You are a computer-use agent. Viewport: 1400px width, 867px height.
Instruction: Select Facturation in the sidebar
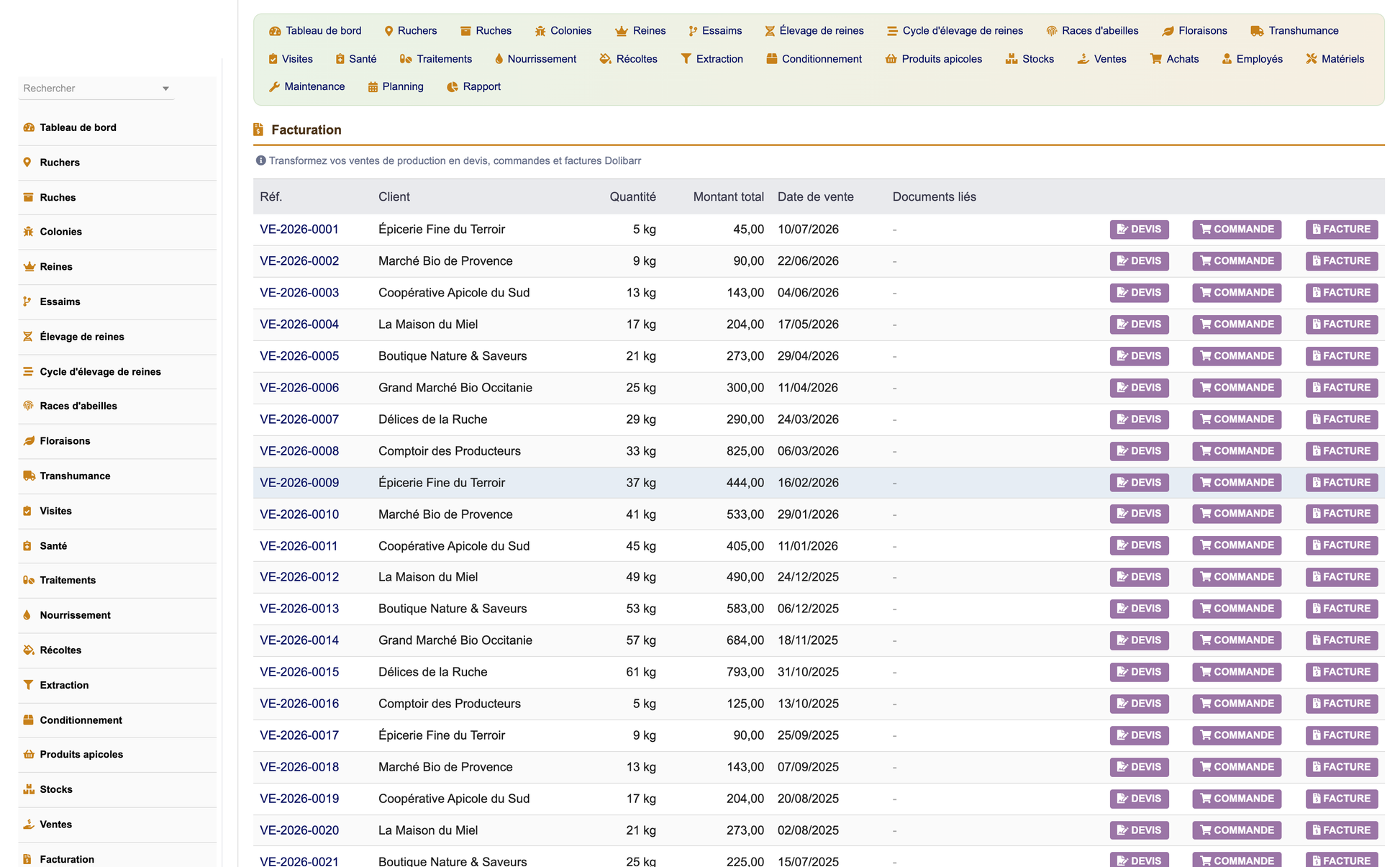pos(67,858)
